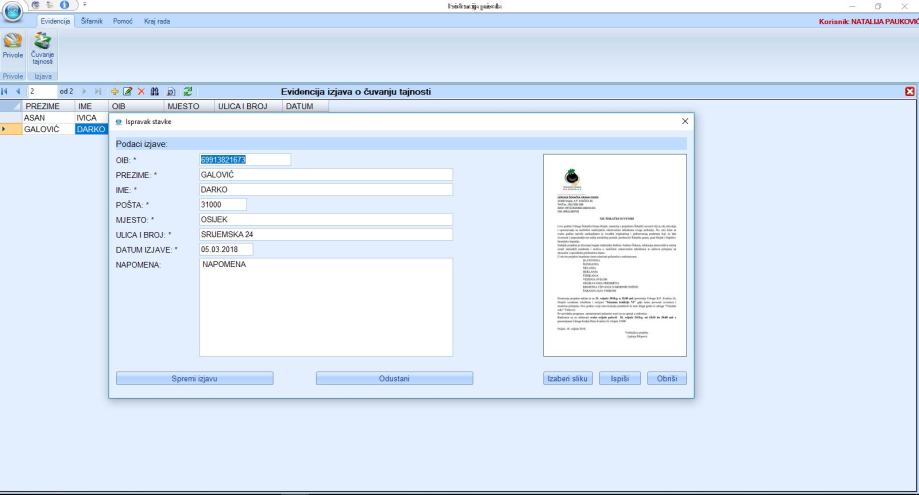The width and height of the screenshot is (919, 495).
Task: Click the Obriši button
Action: pyautogui.click(x=667, y=378)
